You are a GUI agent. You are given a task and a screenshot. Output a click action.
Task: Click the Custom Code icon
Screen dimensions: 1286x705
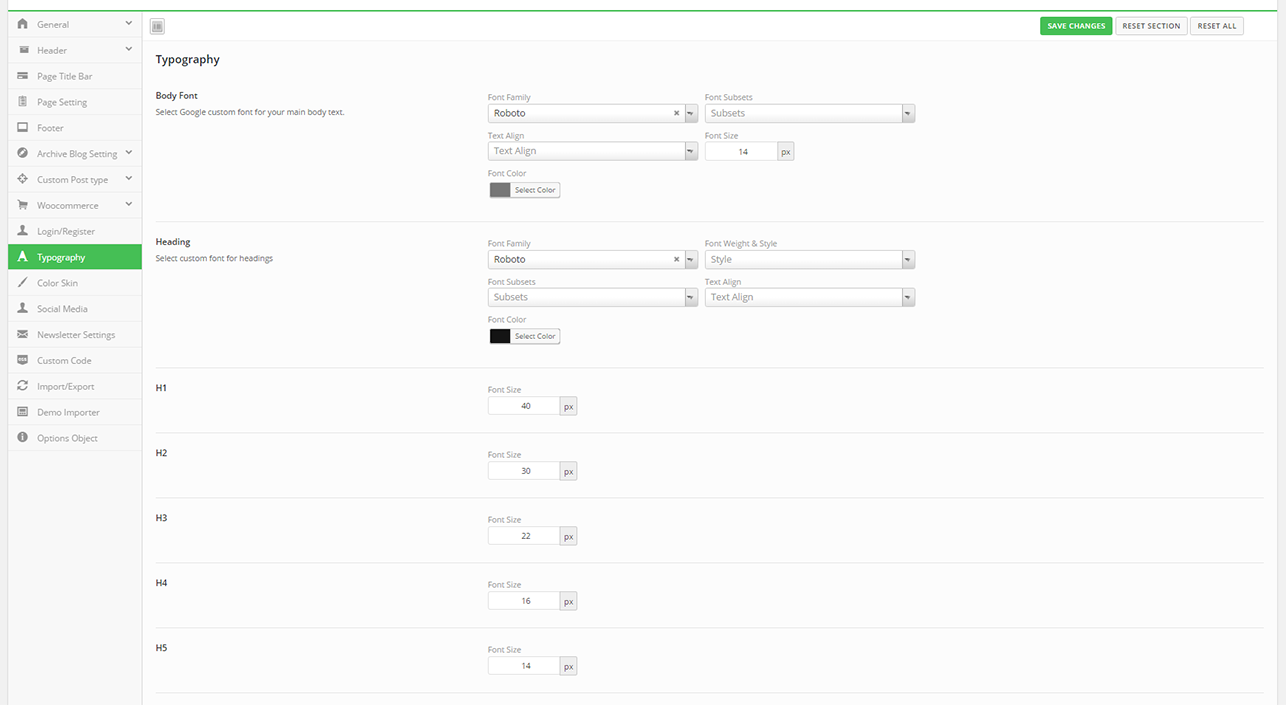[x=22, y=360]
